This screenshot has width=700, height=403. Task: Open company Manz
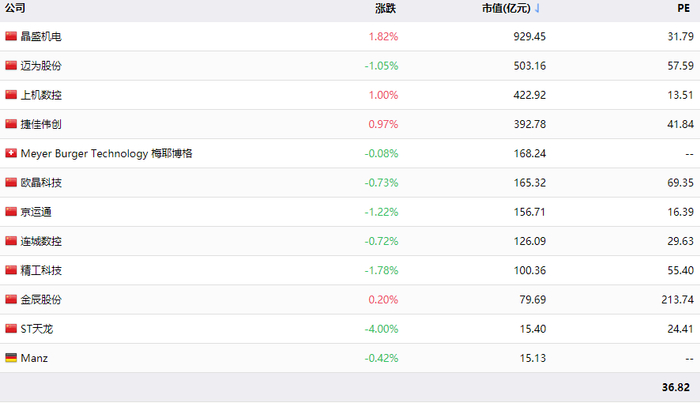(x=34, y=358)
